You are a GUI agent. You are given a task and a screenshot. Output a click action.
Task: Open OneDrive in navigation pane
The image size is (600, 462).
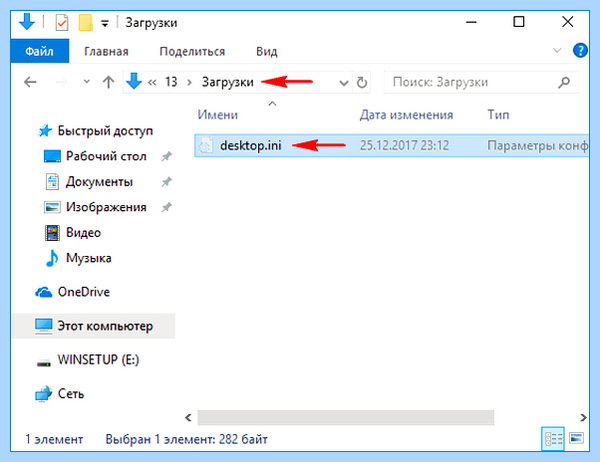click(83, 292)
